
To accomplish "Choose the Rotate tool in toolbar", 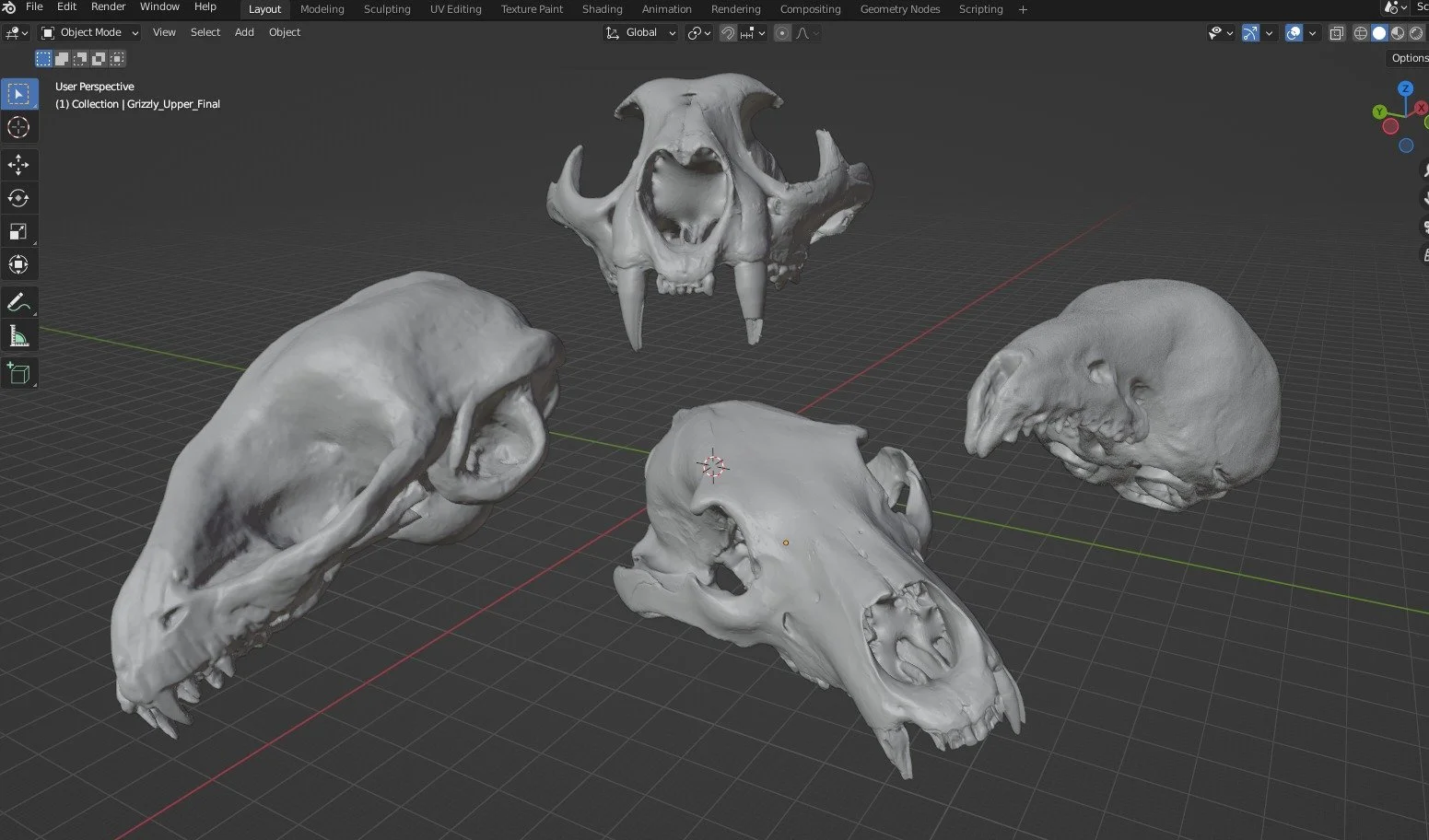I will tap(18, 198).
